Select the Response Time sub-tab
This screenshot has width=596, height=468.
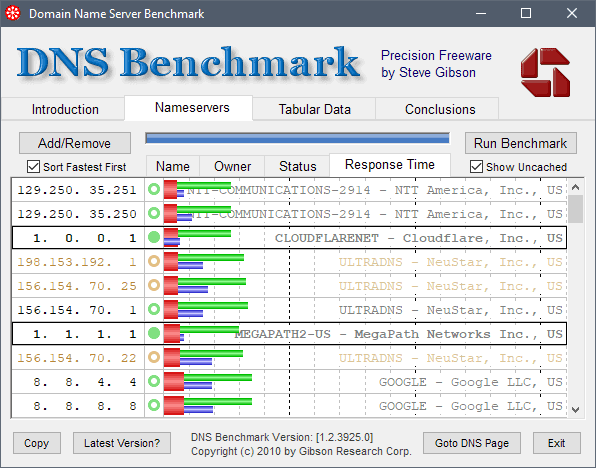tap(390, 165)
